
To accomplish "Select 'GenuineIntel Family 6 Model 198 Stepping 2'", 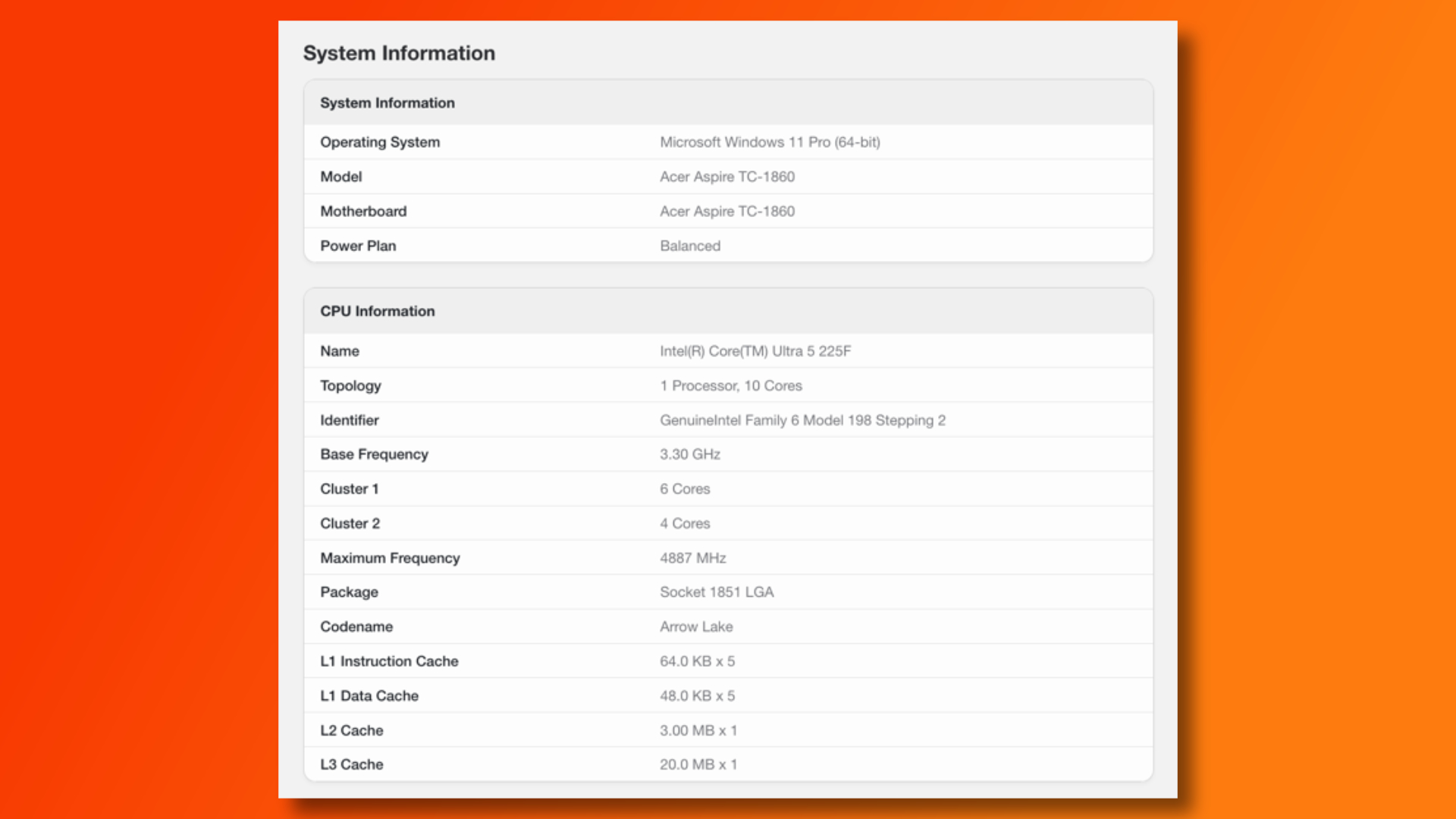I will [x=802, y=420].
